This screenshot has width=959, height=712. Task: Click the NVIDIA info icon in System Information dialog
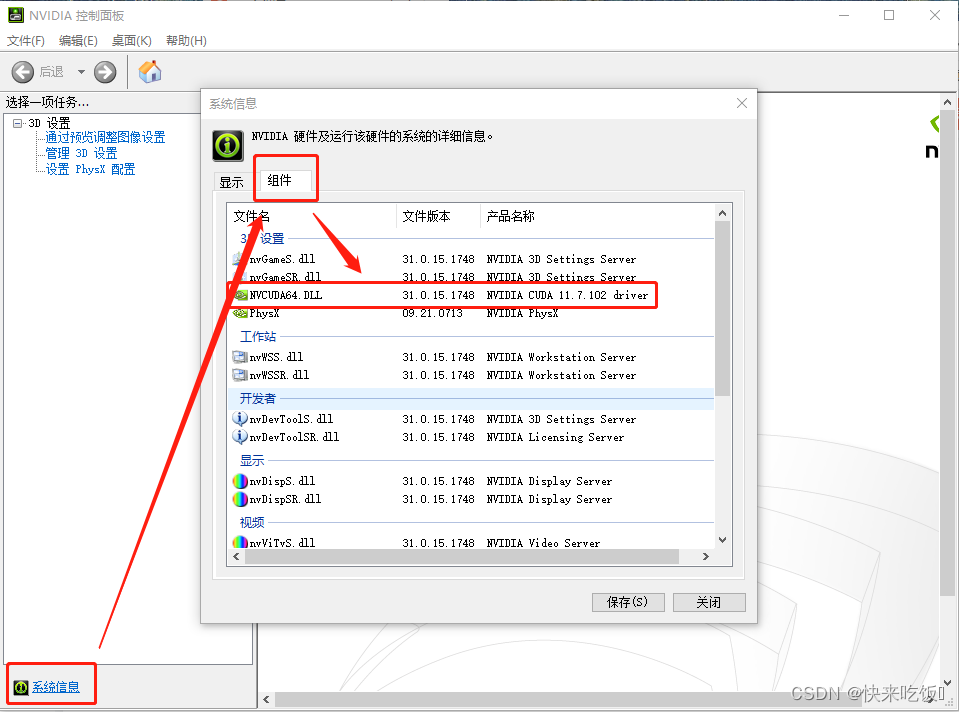tap(227, 145)
